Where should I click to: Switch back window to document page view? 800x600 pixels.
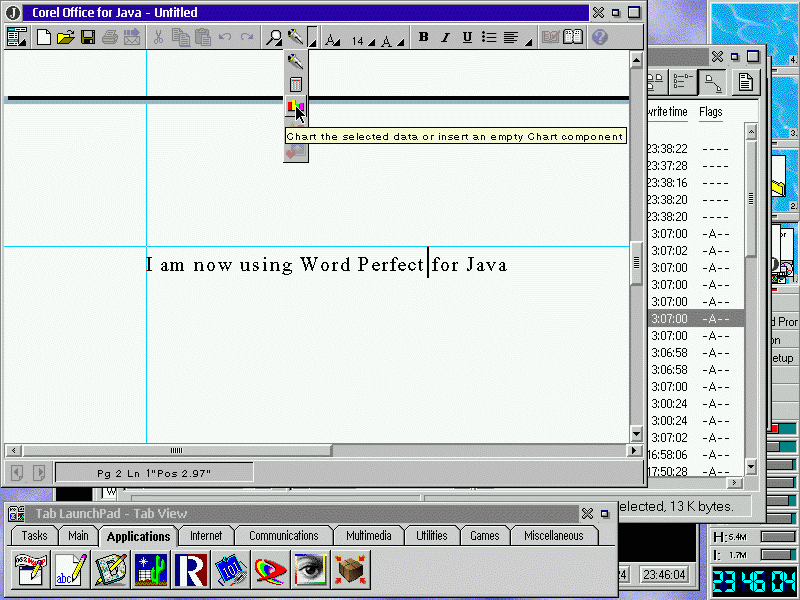pyautogui.click(x=745, y=82)
